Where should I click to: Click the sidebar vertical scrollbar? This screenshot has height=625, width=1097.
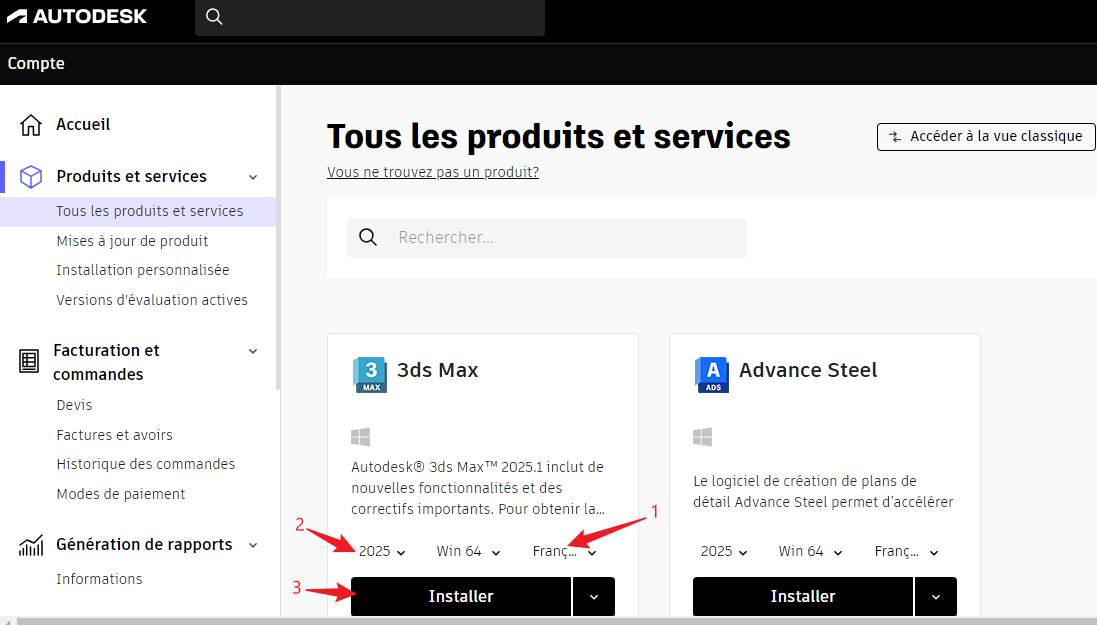tap(278, 238)
